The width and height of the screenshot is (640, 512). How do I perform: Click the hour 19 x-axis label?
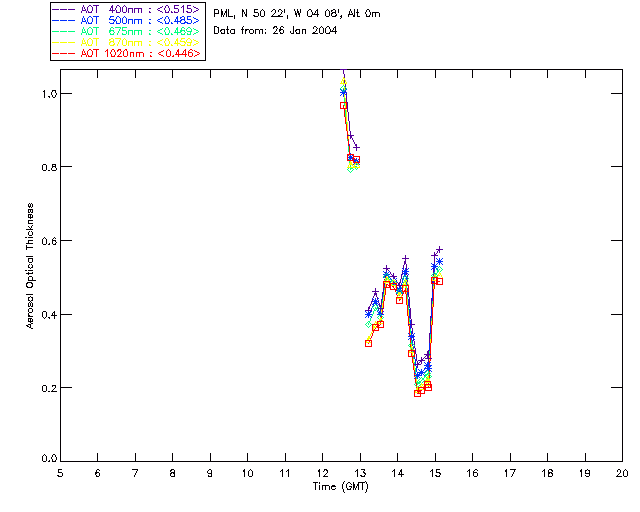(x=585, y=473)
